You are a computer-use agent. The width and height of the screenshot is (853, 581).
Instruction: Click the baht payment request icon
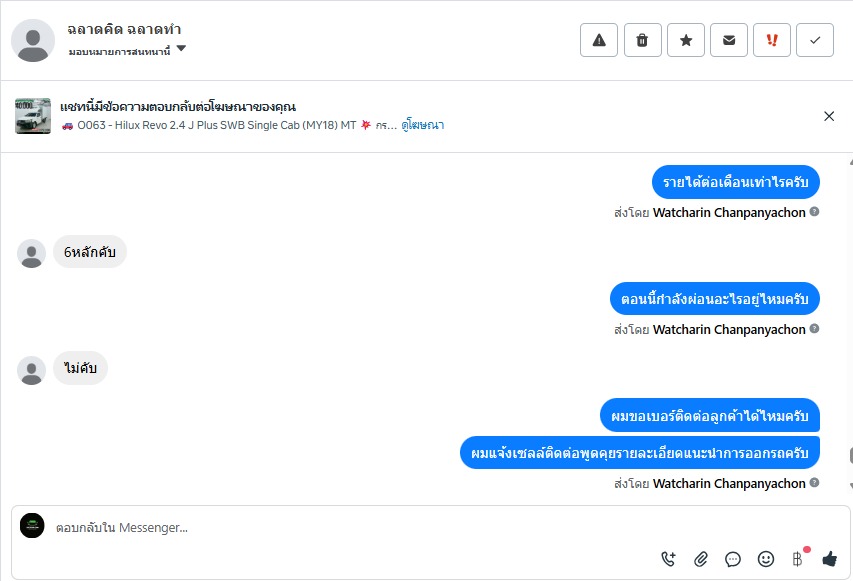click(798, 559)
